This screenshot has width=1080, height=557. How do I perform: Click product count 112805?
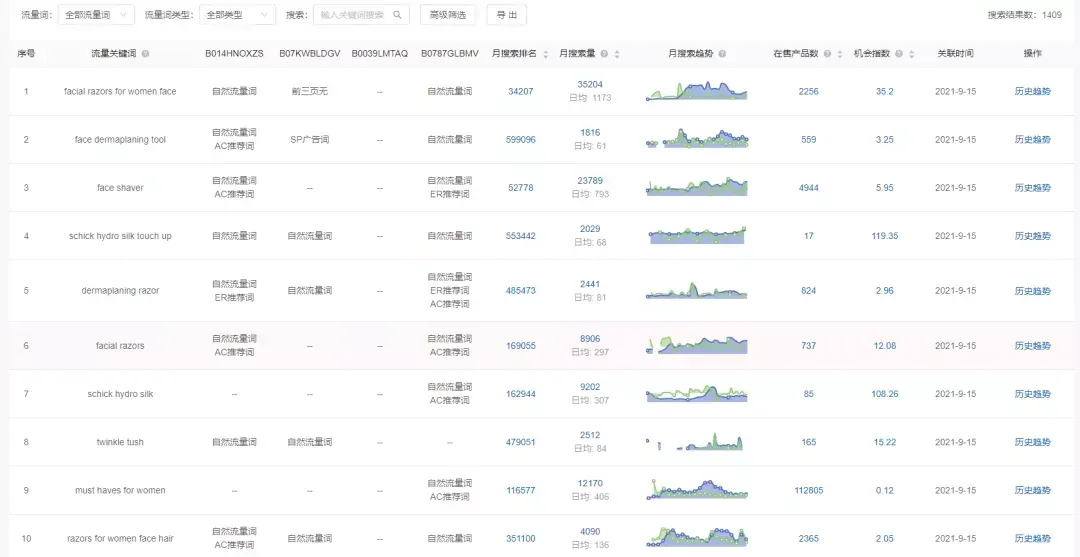pos(809,490)
